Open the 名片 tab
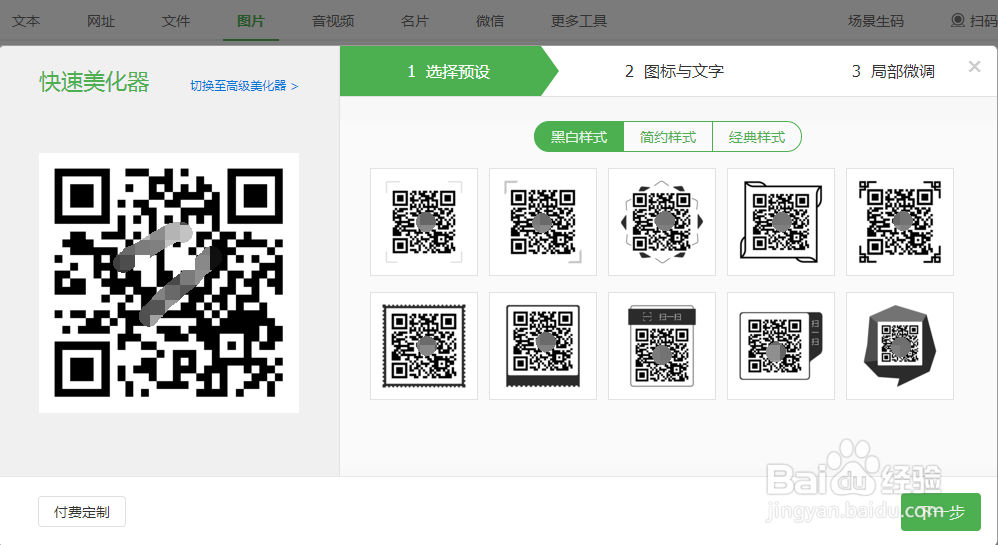This screenshot has width=998, height=545. click(x=415, y=21)
